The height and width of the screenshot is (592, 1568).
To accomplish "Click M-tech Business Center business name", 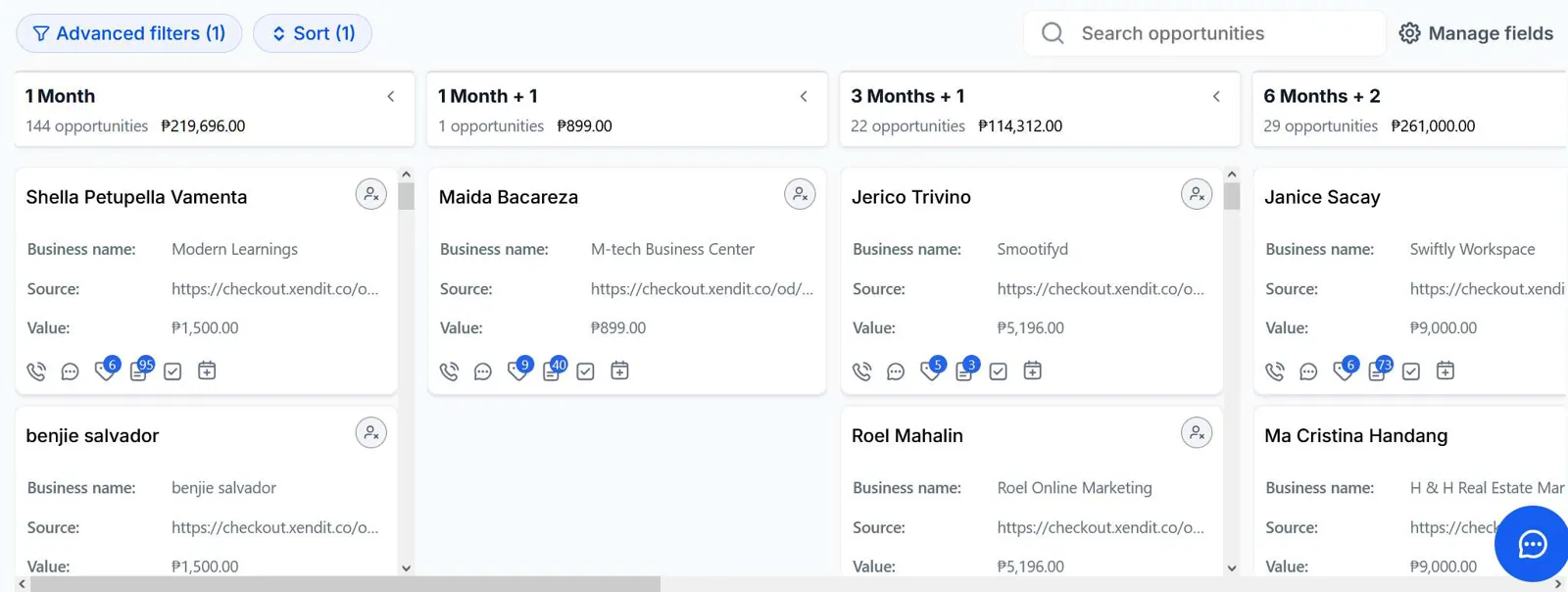I will pyautogui.click(x=672, y=249).
